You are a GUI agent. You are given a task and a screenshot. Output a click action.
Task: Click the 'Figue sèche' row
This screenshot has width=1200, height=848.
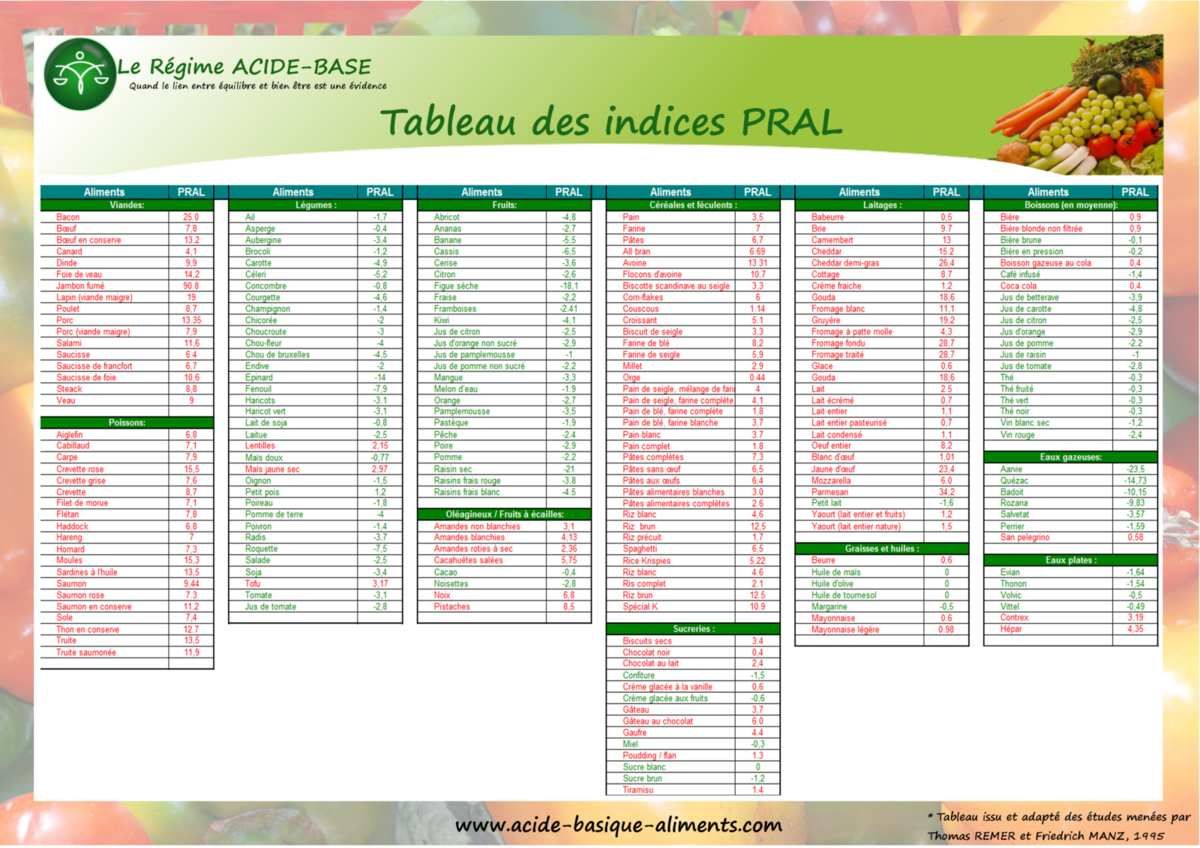point(504,286)
